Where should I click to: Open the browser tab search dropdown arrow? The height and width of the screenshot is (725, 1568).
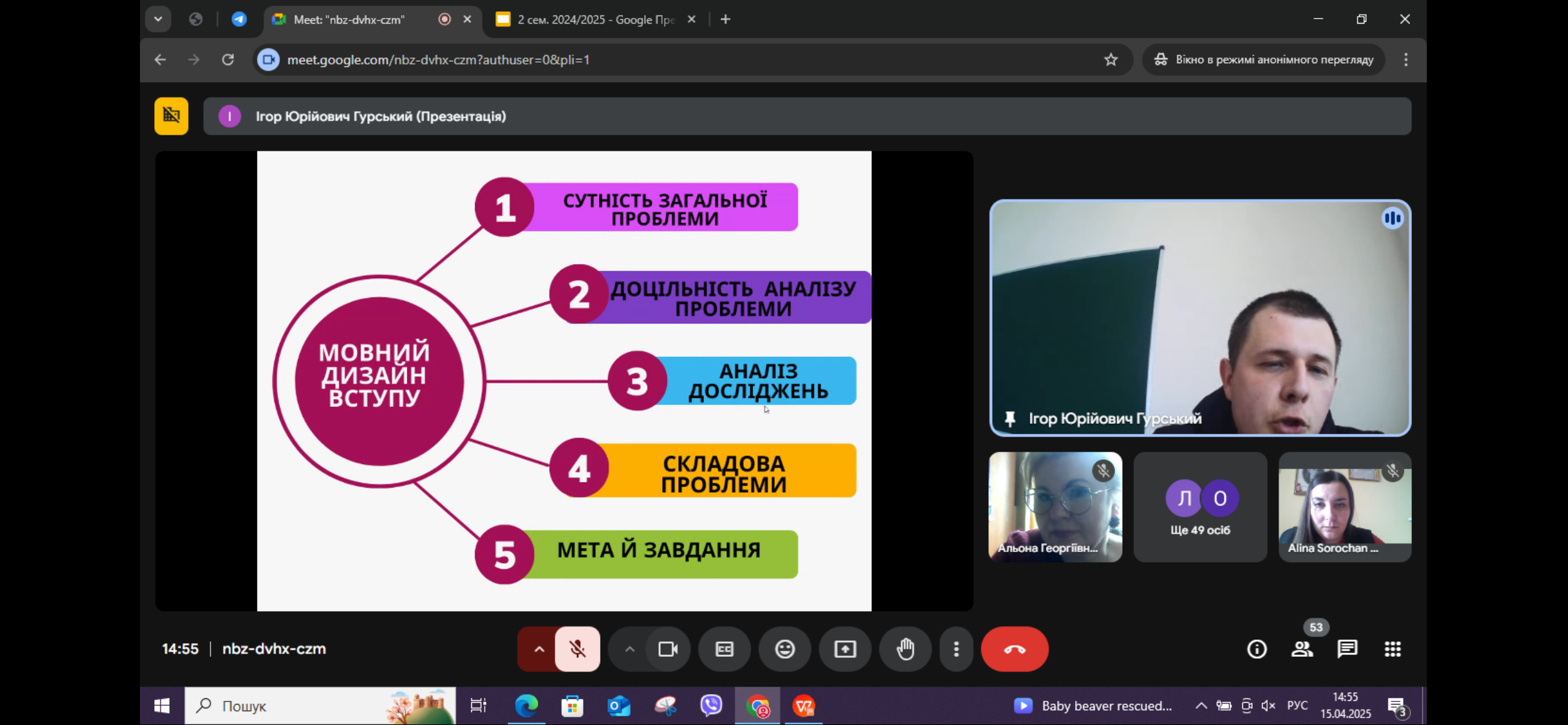158,19
